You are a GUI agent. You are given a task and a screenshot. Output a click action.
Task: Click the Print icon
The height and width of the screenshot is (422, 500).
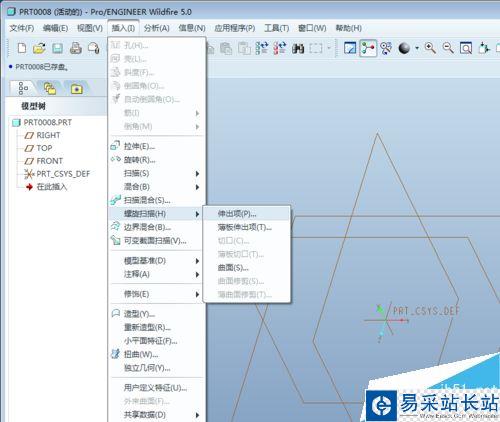[76, 48]
